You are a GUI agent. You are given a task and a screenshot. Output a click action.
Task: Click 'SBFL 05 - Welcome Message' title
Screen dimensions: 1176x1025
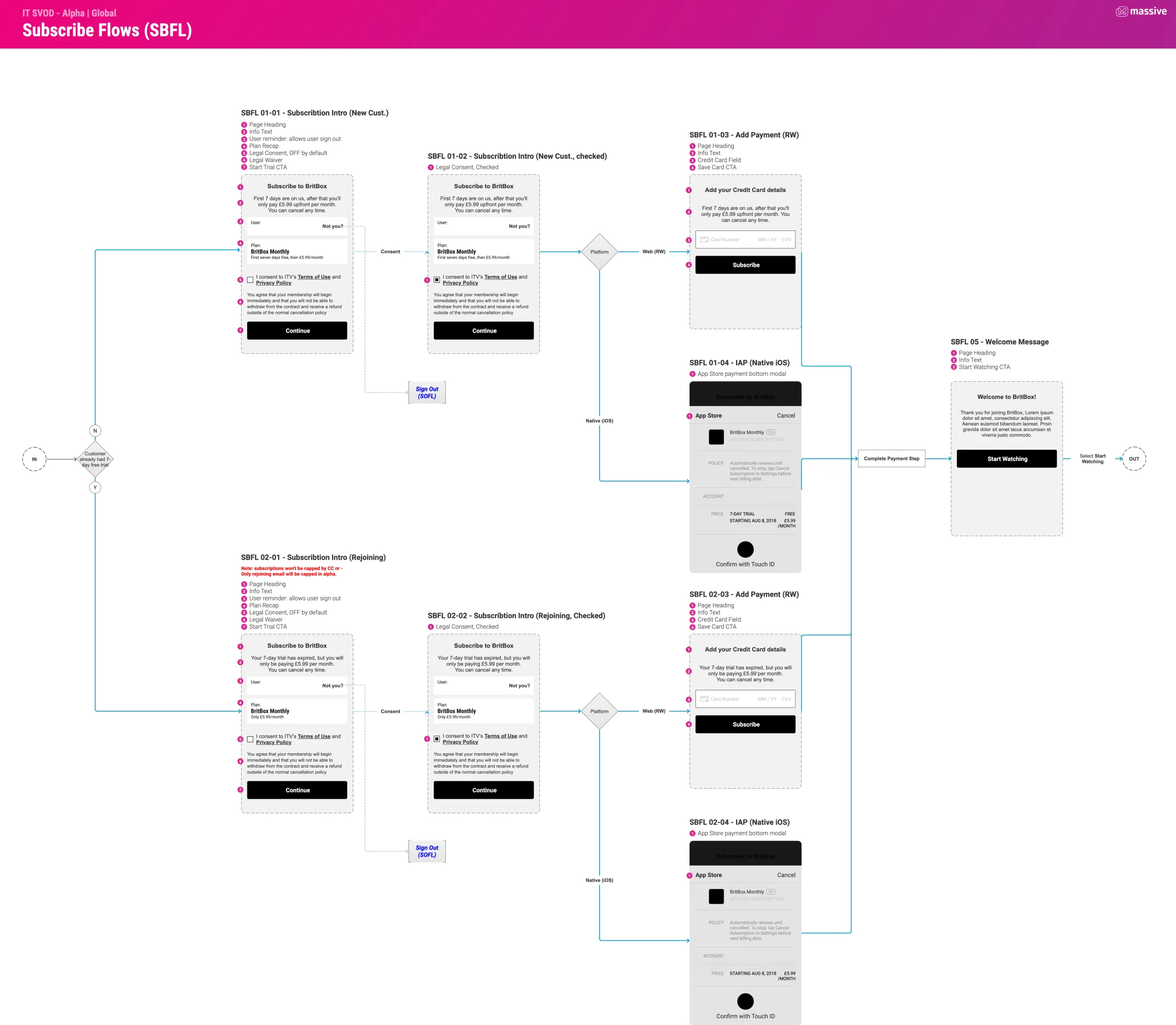tap(1000, 342)
